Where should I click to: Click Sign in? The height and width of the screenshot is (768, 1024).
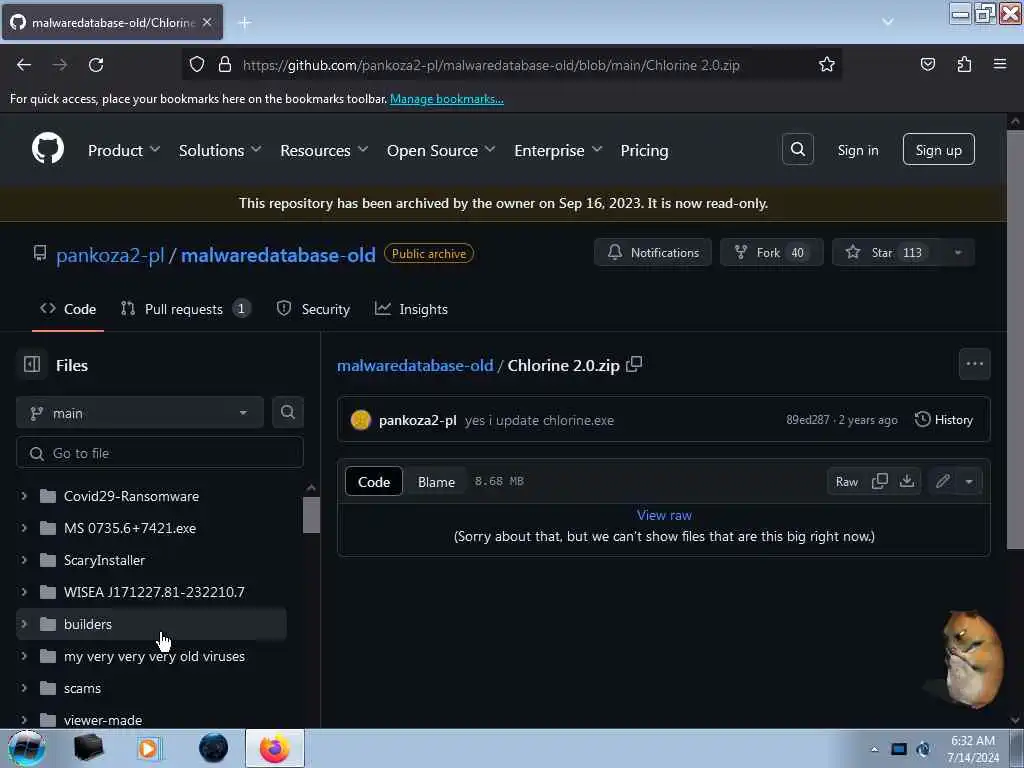(857, 150)
